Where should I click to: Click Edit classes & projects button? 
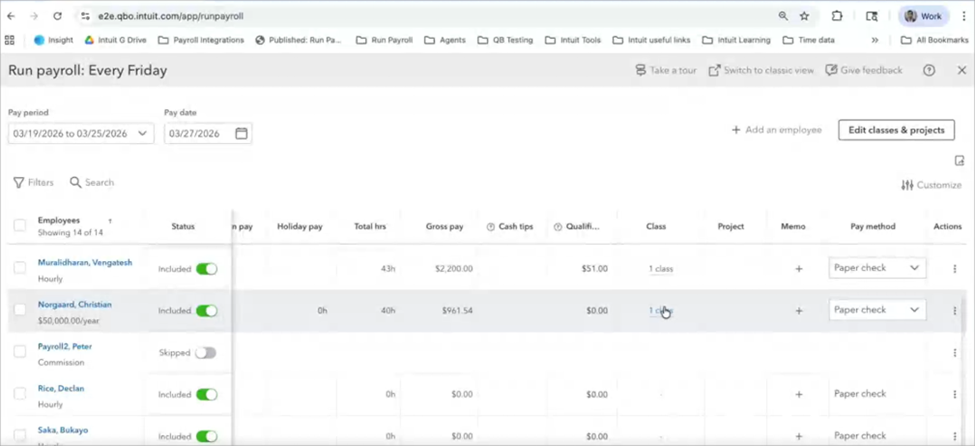tap(896, 130)
